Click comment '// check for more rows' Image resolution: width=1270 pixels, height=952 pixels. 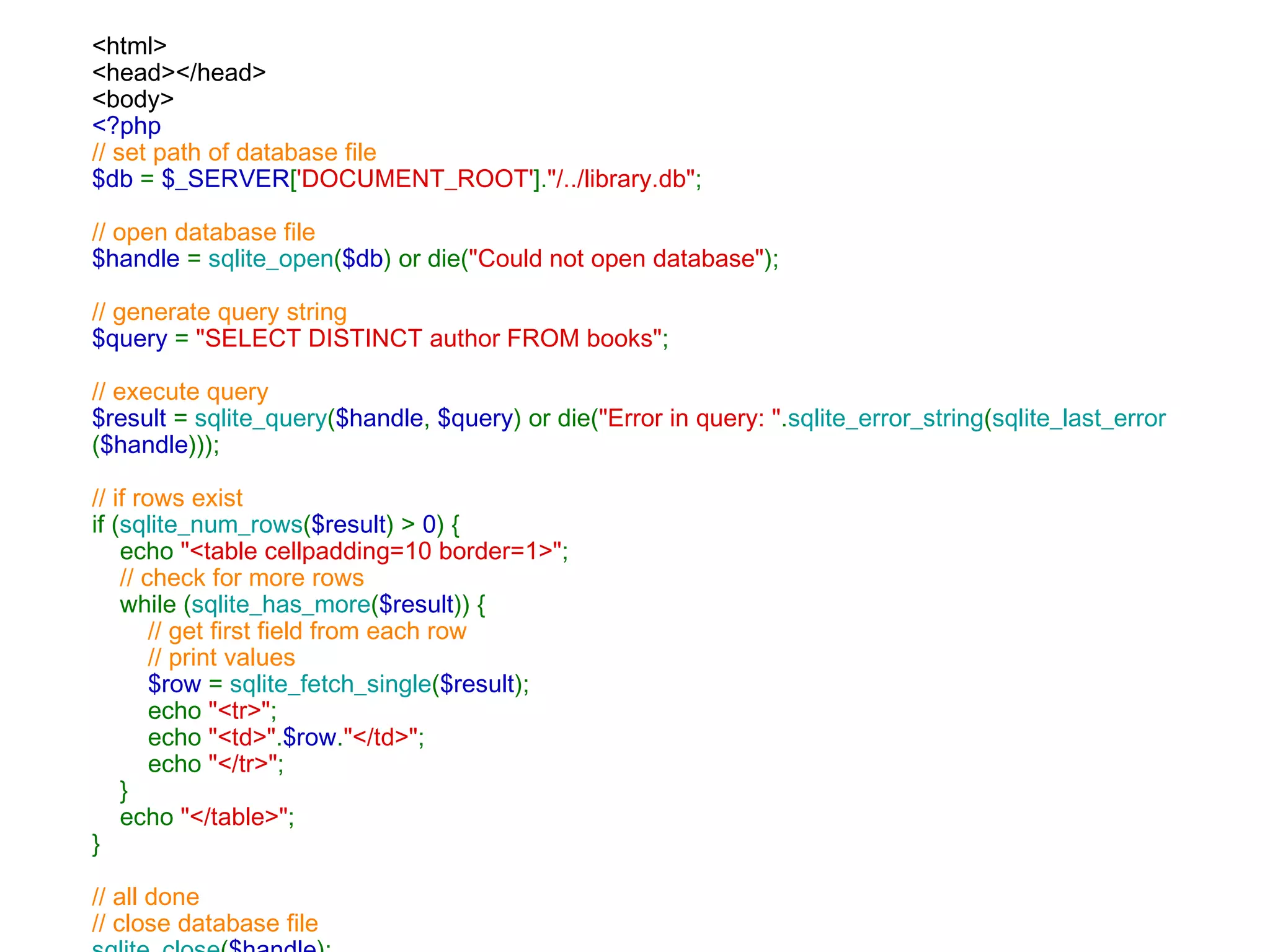click(242, 578)
